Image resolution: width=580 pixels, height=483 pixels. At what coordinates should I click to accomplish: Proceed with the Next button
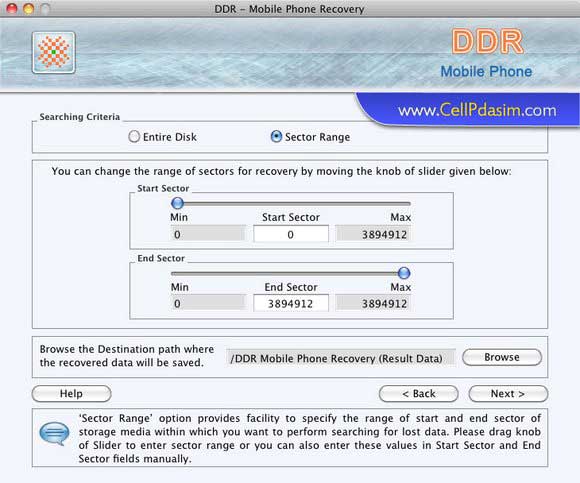click(x=508, y=394)
